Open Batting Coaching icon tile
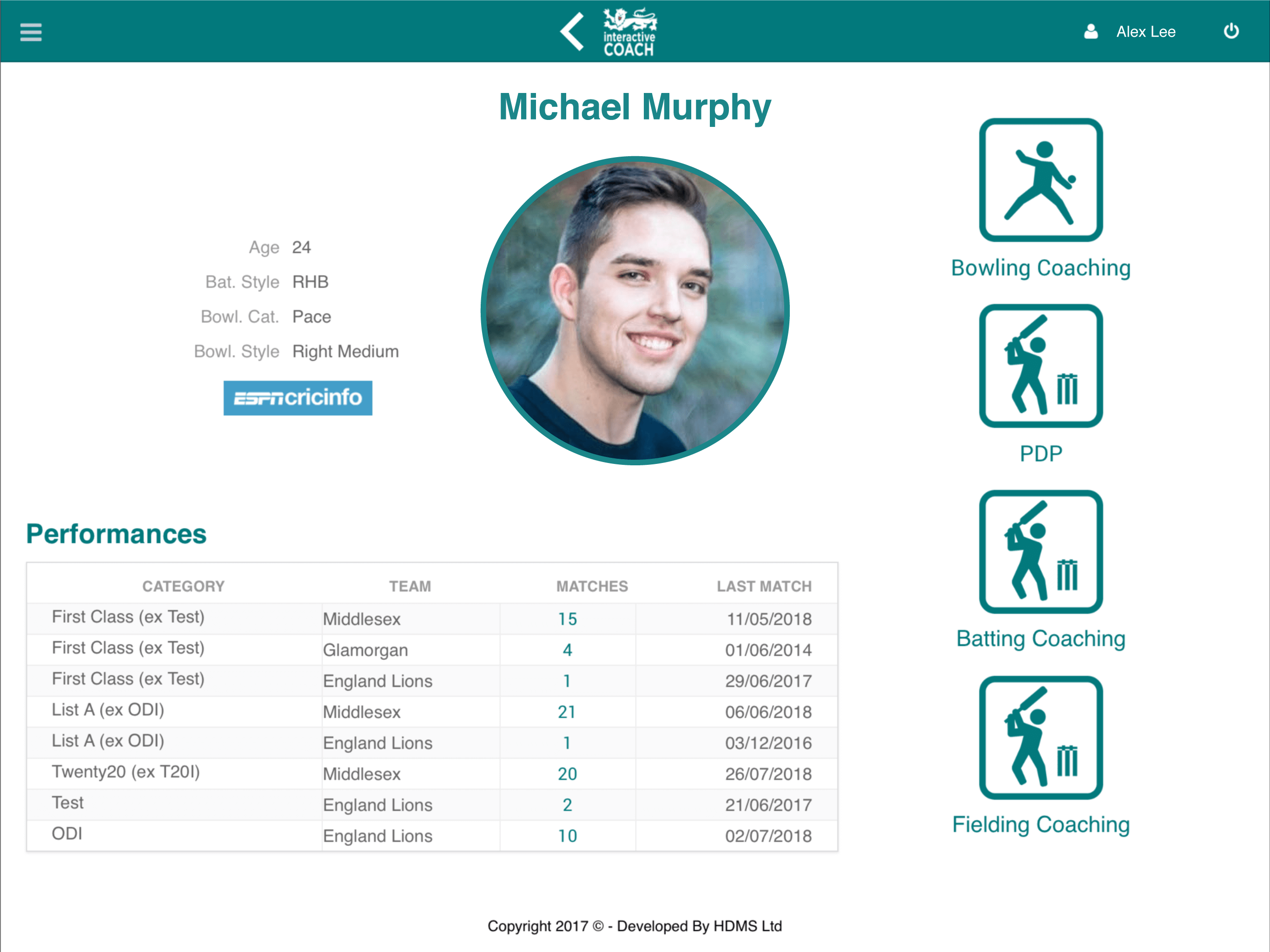1270x952 pixels. [1040, 552]
